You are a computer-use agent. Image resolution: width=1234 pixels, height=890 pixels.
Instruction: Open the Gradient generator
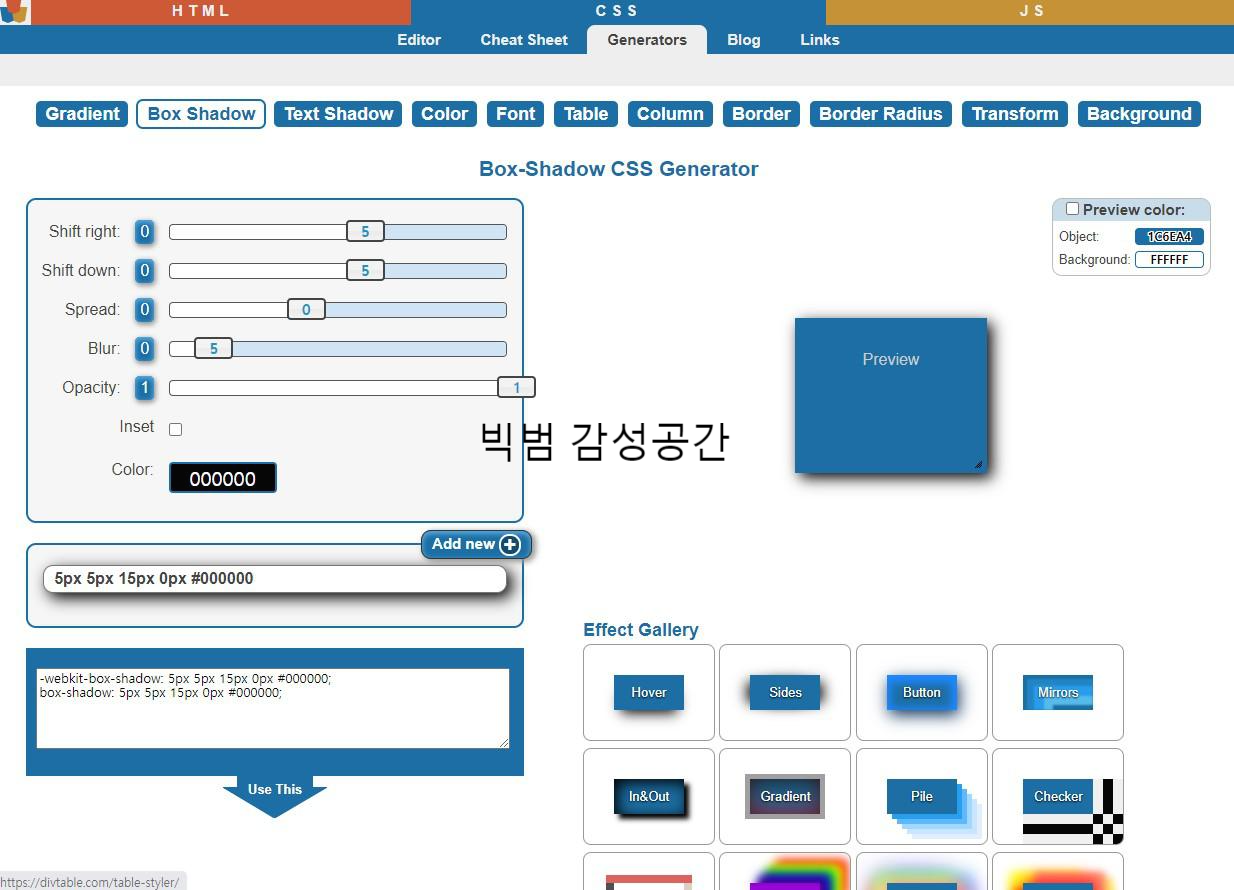point(82,114)
